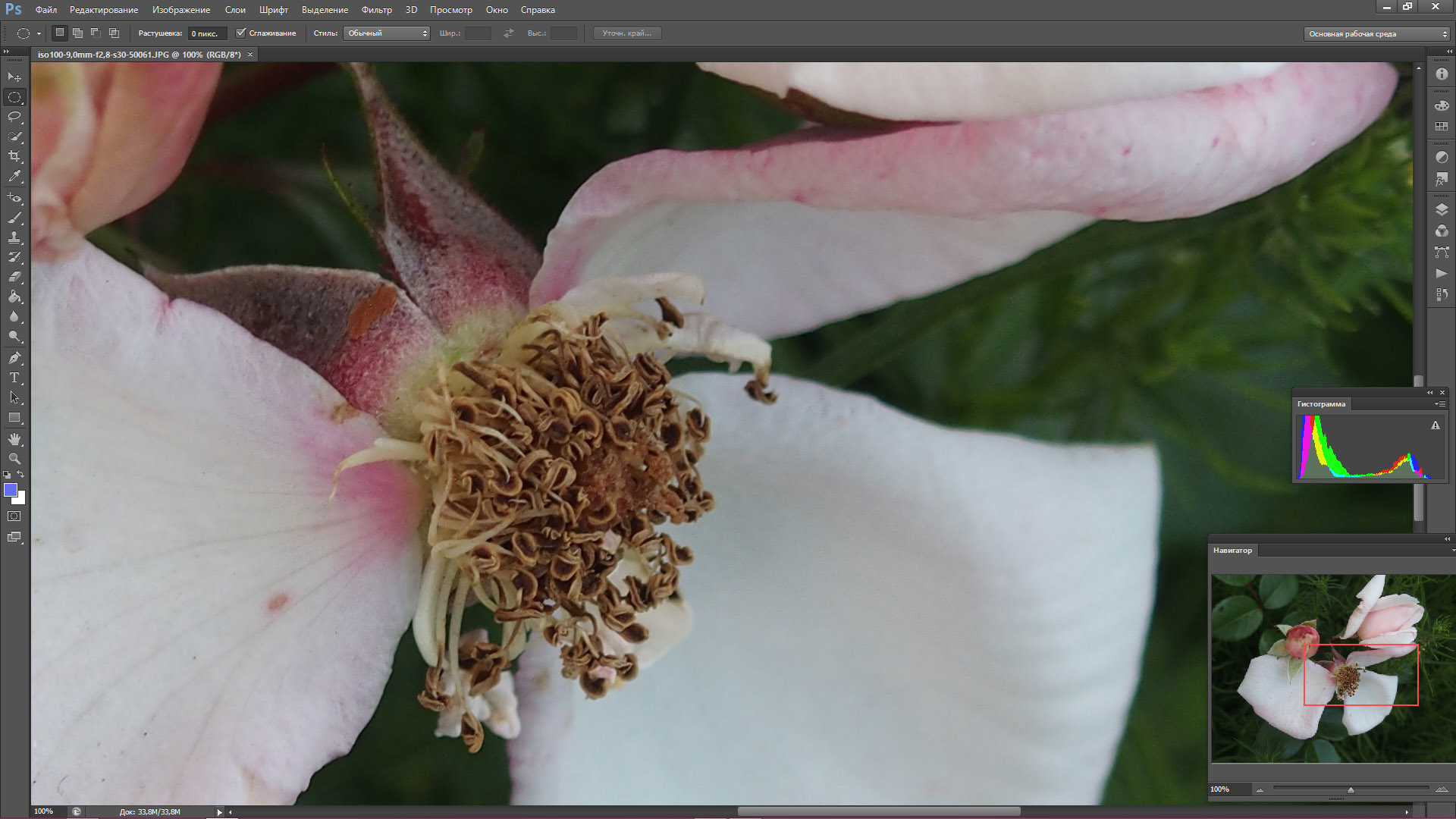Image resolution: width=1456 pixels, height=819 pixels.
Task: Select the Lasso tool
Action: [14, 117]
